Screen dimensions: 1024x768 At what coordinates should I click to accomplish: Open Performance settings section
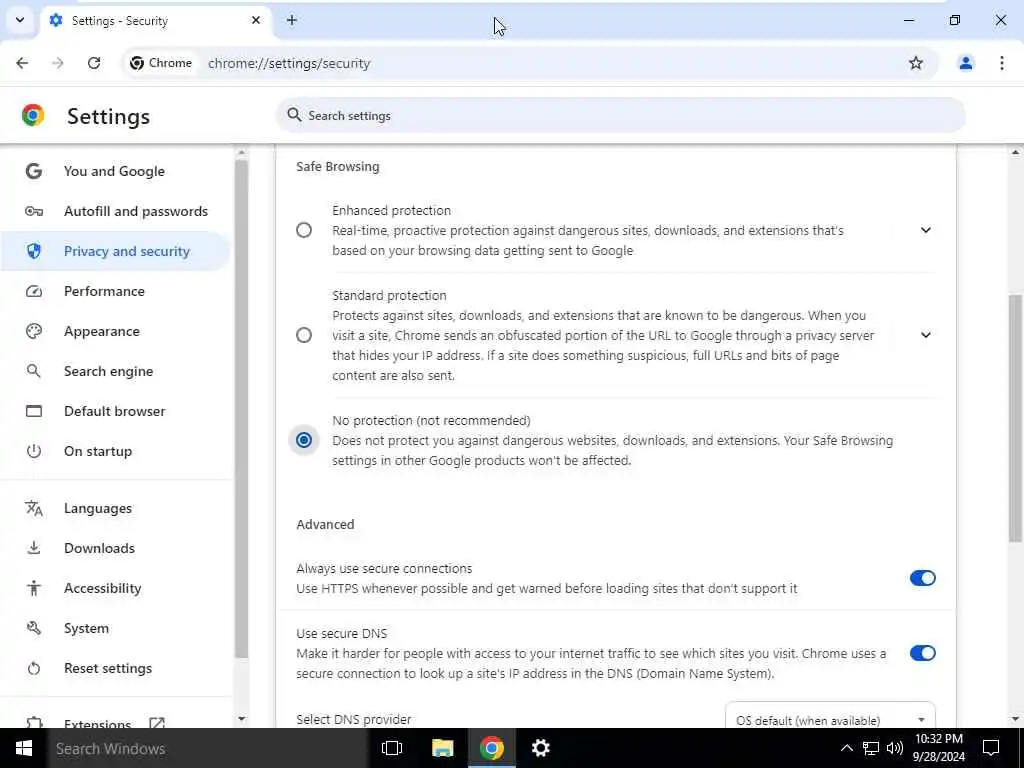(116, 291)
